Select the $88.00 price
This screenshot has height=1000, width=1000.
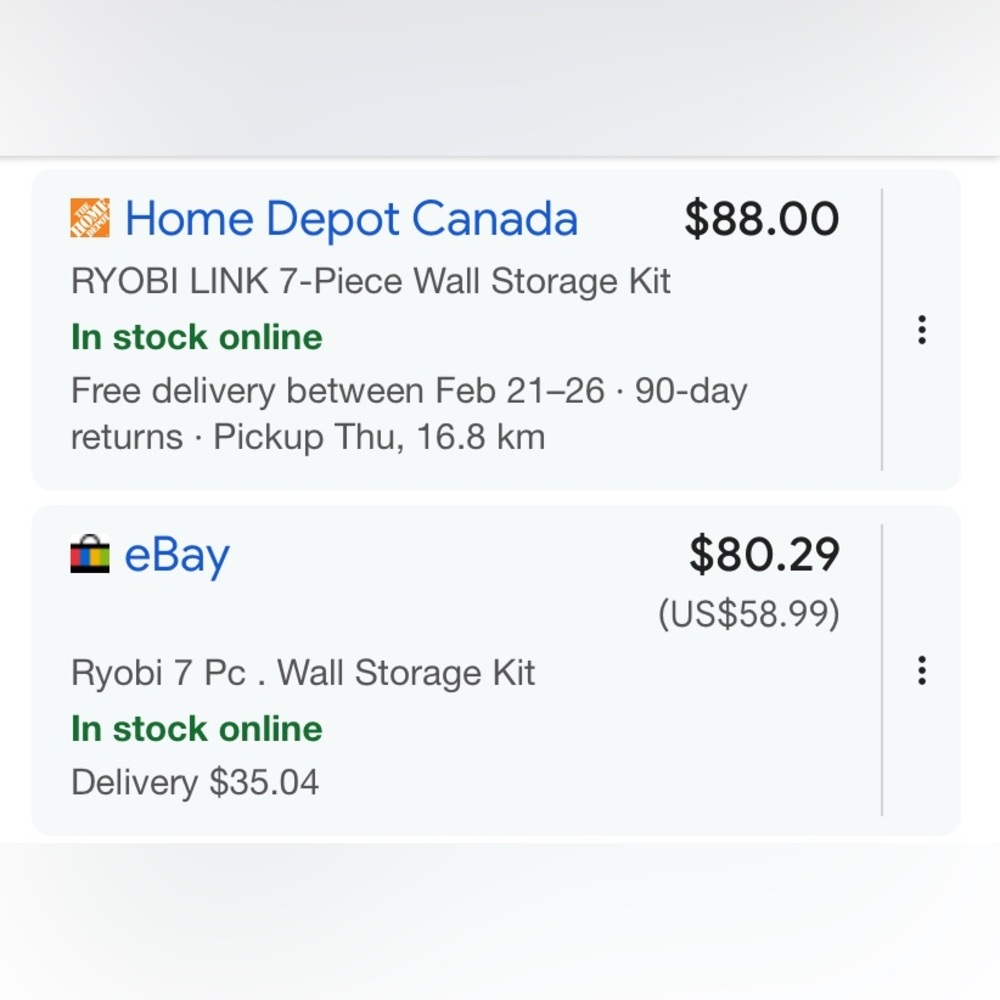(762, 219)
